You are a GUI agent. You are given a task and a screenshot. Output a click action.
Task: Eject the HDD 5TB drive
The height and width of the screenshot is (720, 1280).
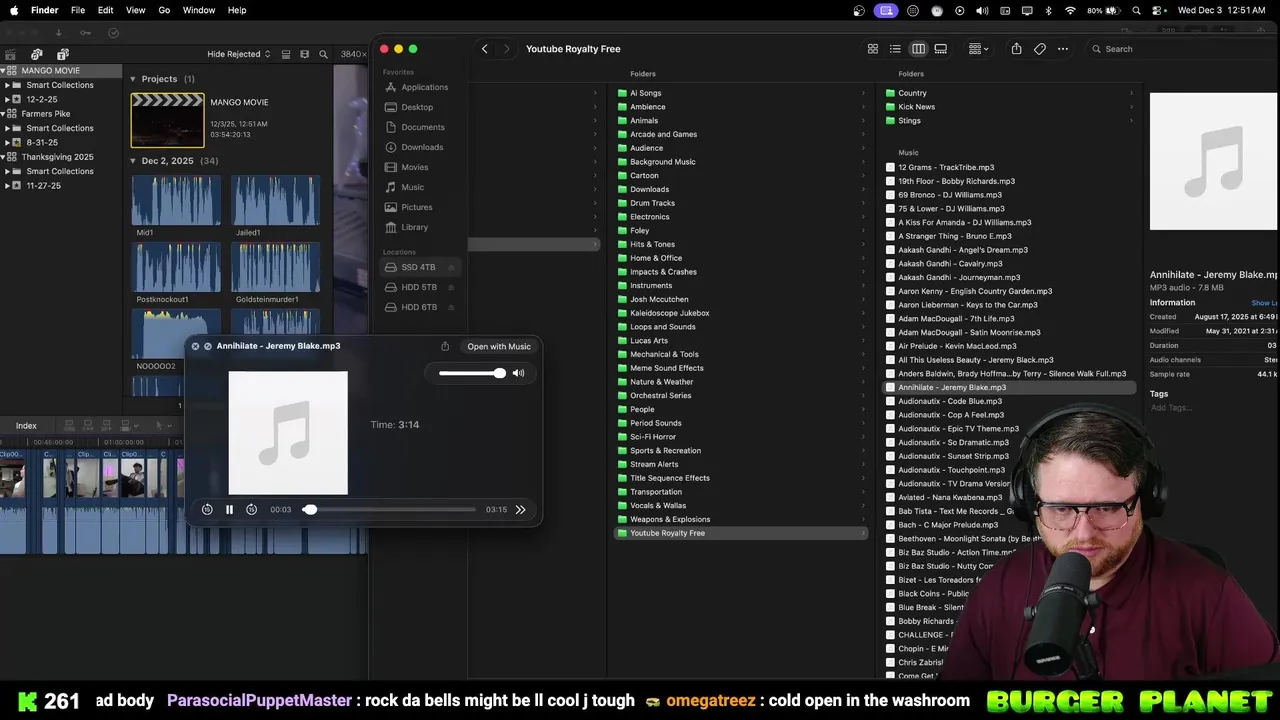(452, 287)
